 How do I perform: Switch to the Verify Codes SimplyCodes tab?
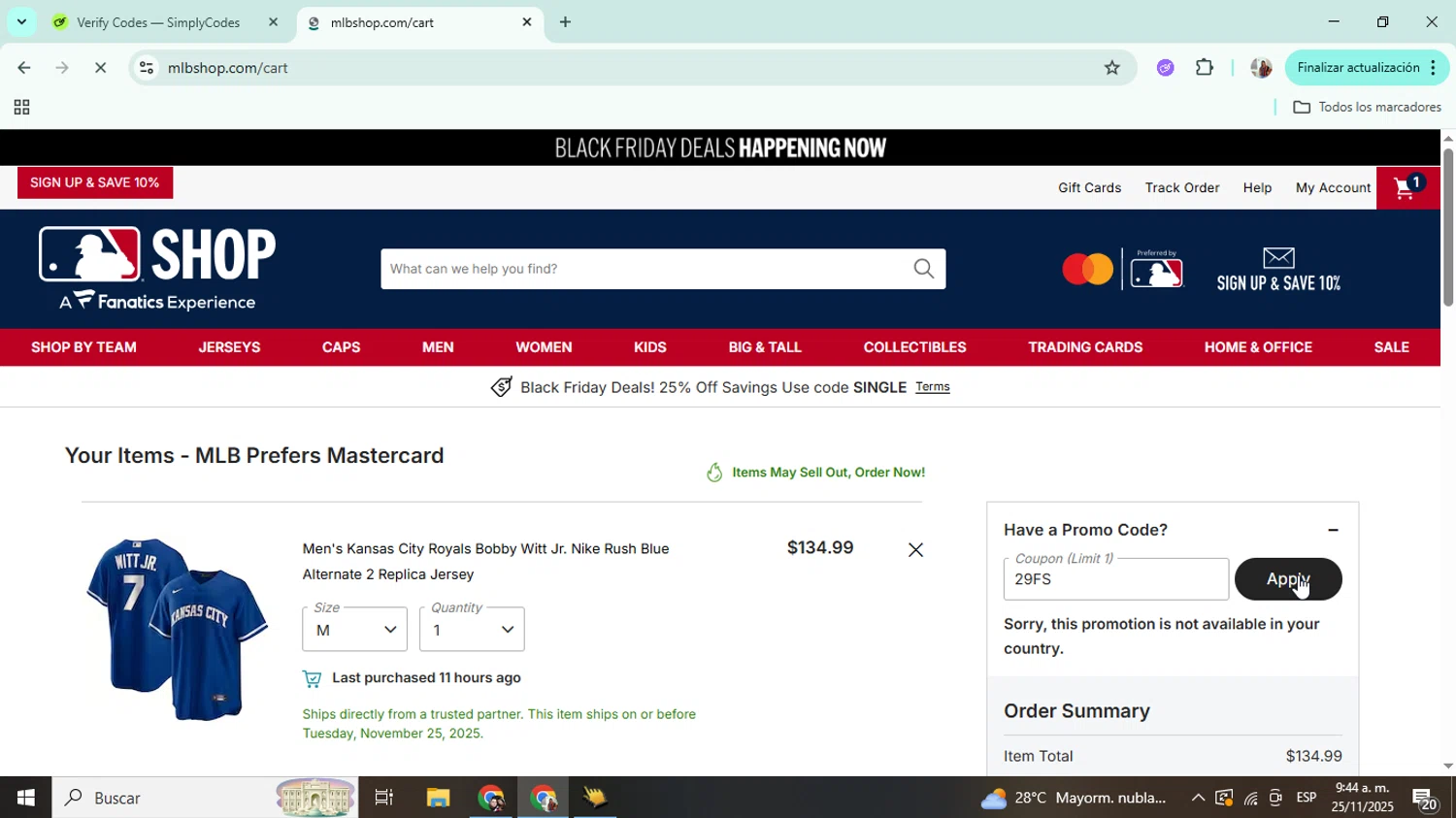click(158, 22)
